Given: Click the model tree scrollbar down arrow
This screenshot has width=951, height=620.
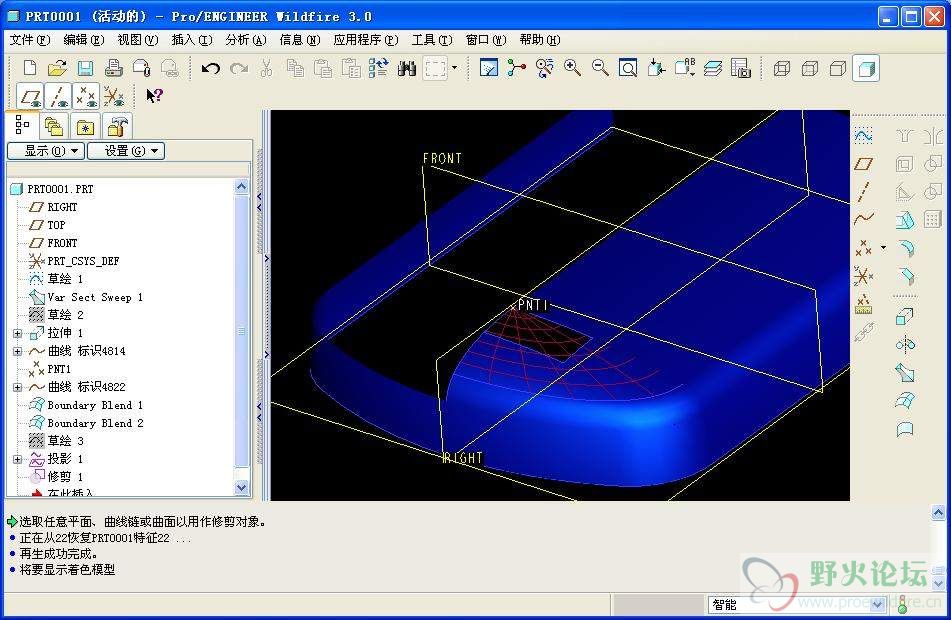Looking at the screenshot, I should pyautogui.click(x=241, y=488).
